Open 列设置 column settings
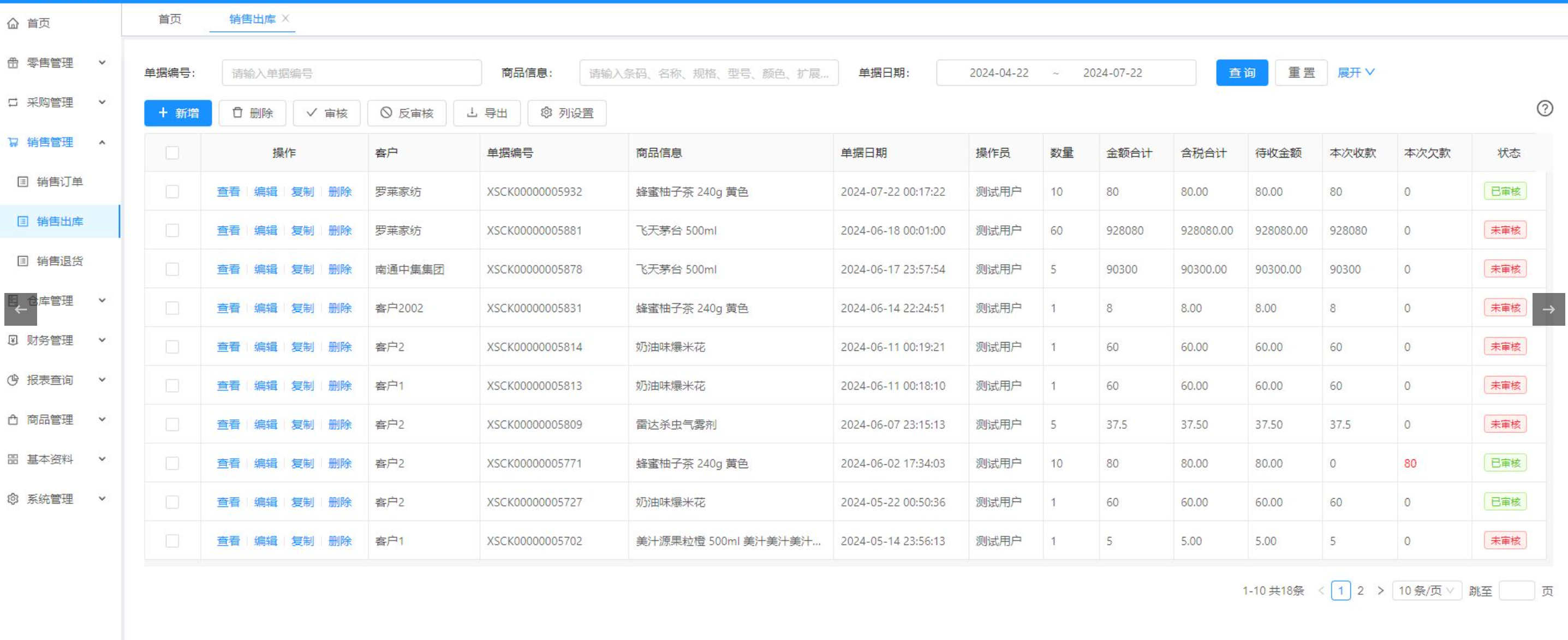This screenshot has width=1568, height=640. [567, 113]
